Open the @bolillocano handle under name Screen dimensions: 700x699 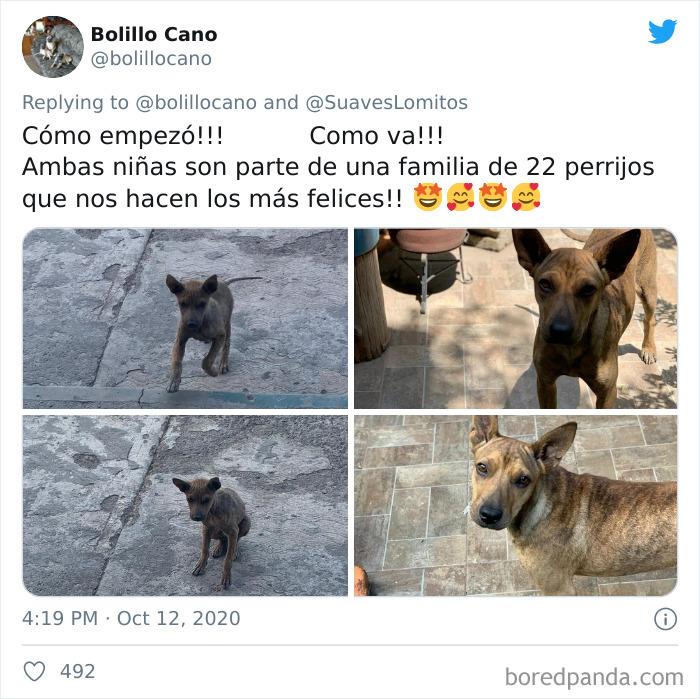tap(151, 58)
